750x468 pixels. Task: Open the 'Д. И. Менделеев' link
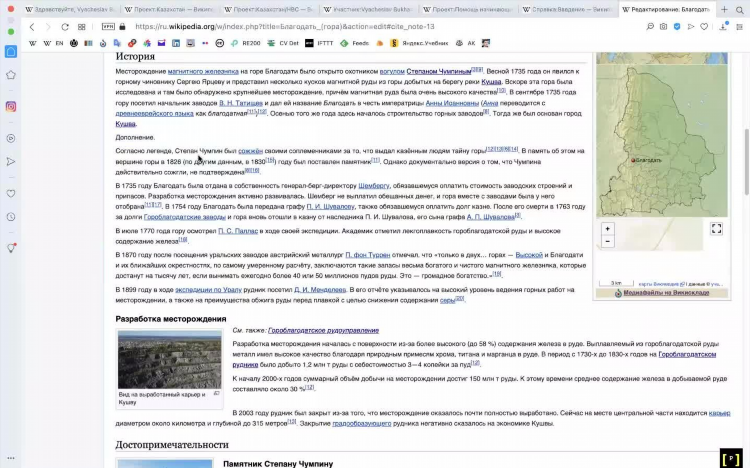pyautogui.click(x=320, y=290)
